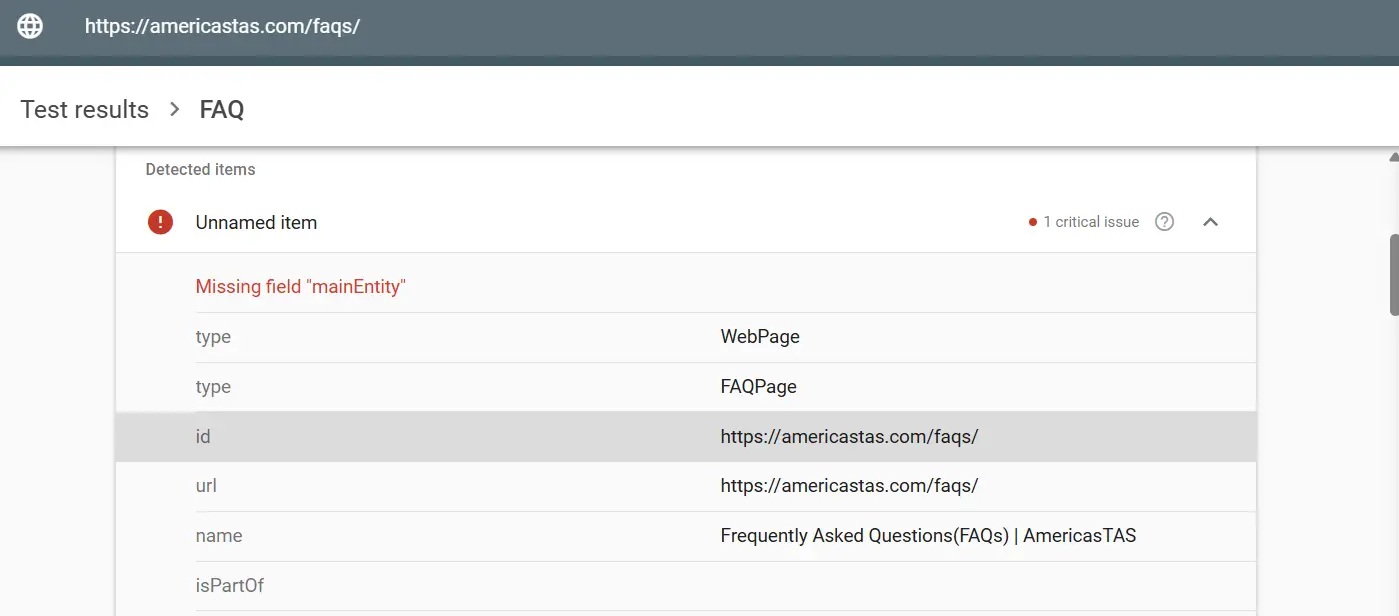Click the breadcrumb arrow separator icon
1399x616 pixels.
click(x=175, y=109)
